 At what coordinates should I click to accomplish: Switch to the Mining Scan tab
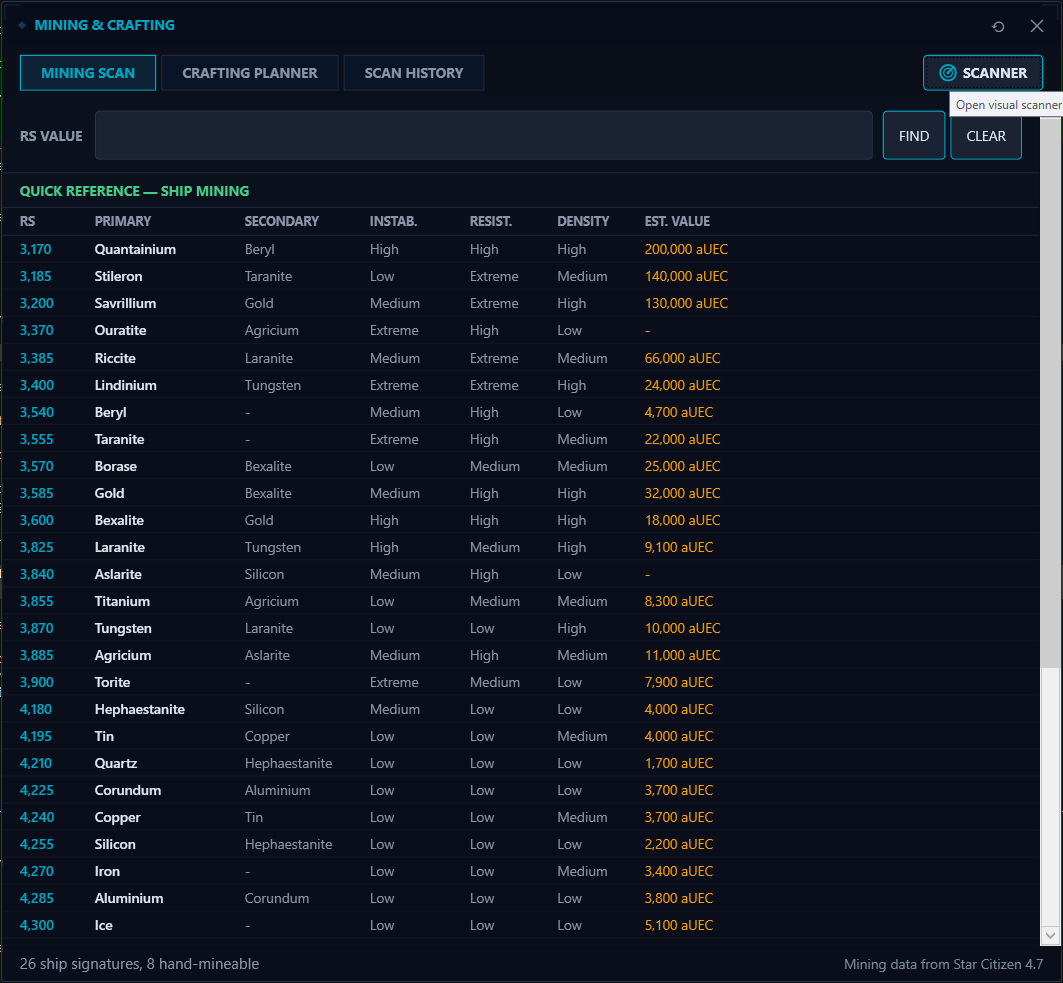tap(88, 73)
